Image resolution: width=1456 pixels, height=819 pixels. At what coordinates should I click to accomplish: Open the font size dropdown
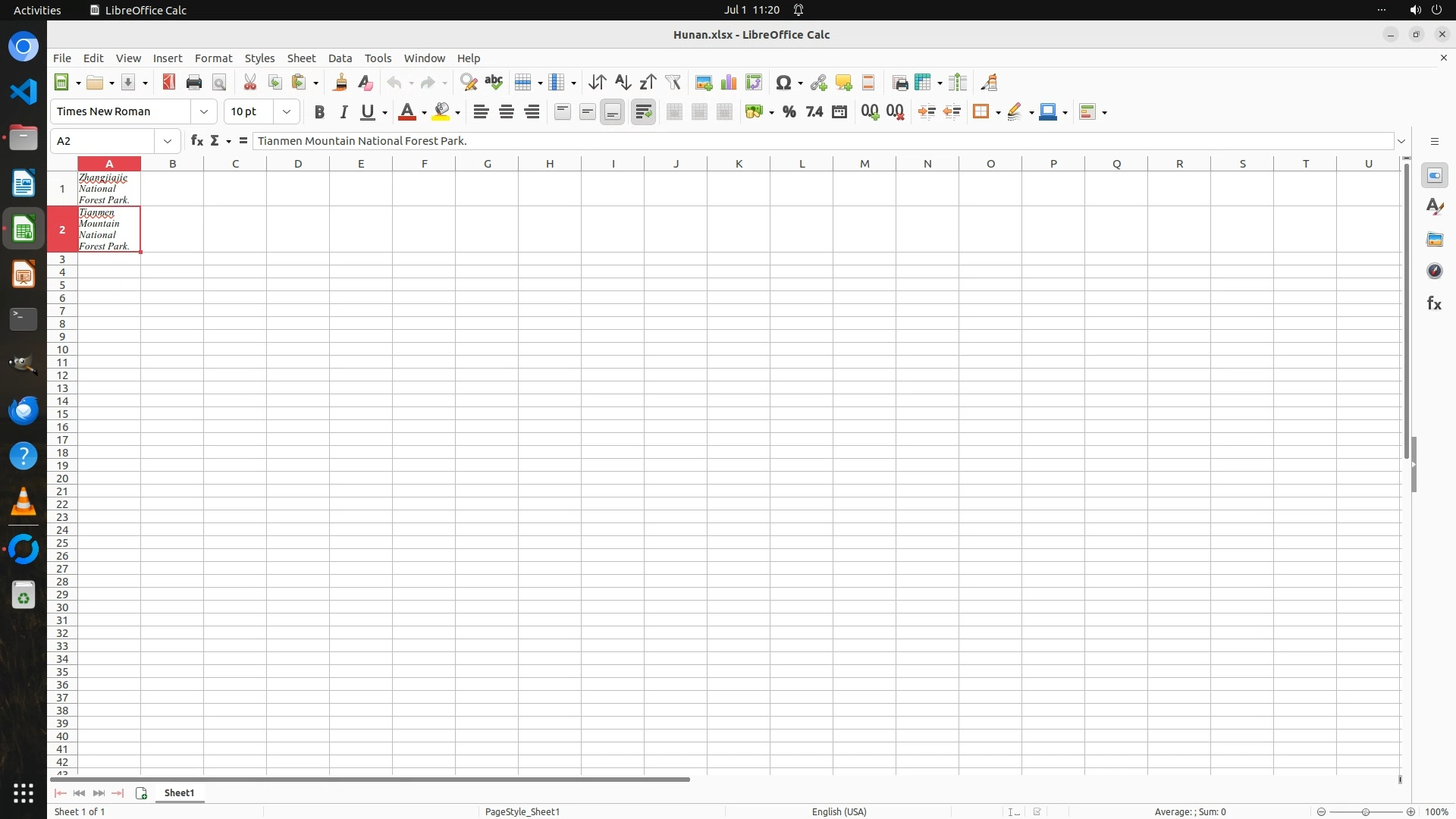click(x=287, y=112)
